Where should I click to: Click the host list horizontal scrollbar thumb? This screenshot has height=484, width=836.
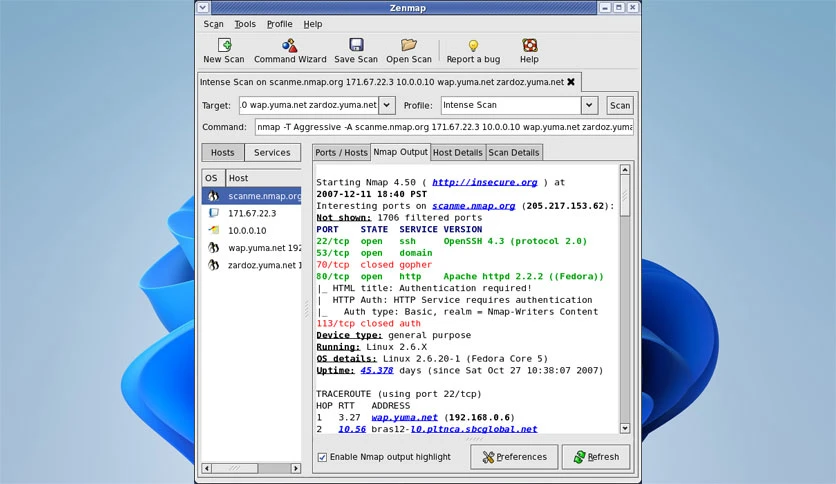pos(235,468)
